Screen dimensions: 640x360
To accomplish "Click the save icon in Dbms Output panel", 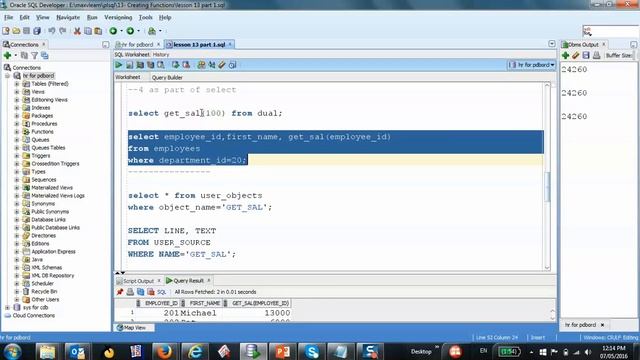I will (x=586, y=56).
